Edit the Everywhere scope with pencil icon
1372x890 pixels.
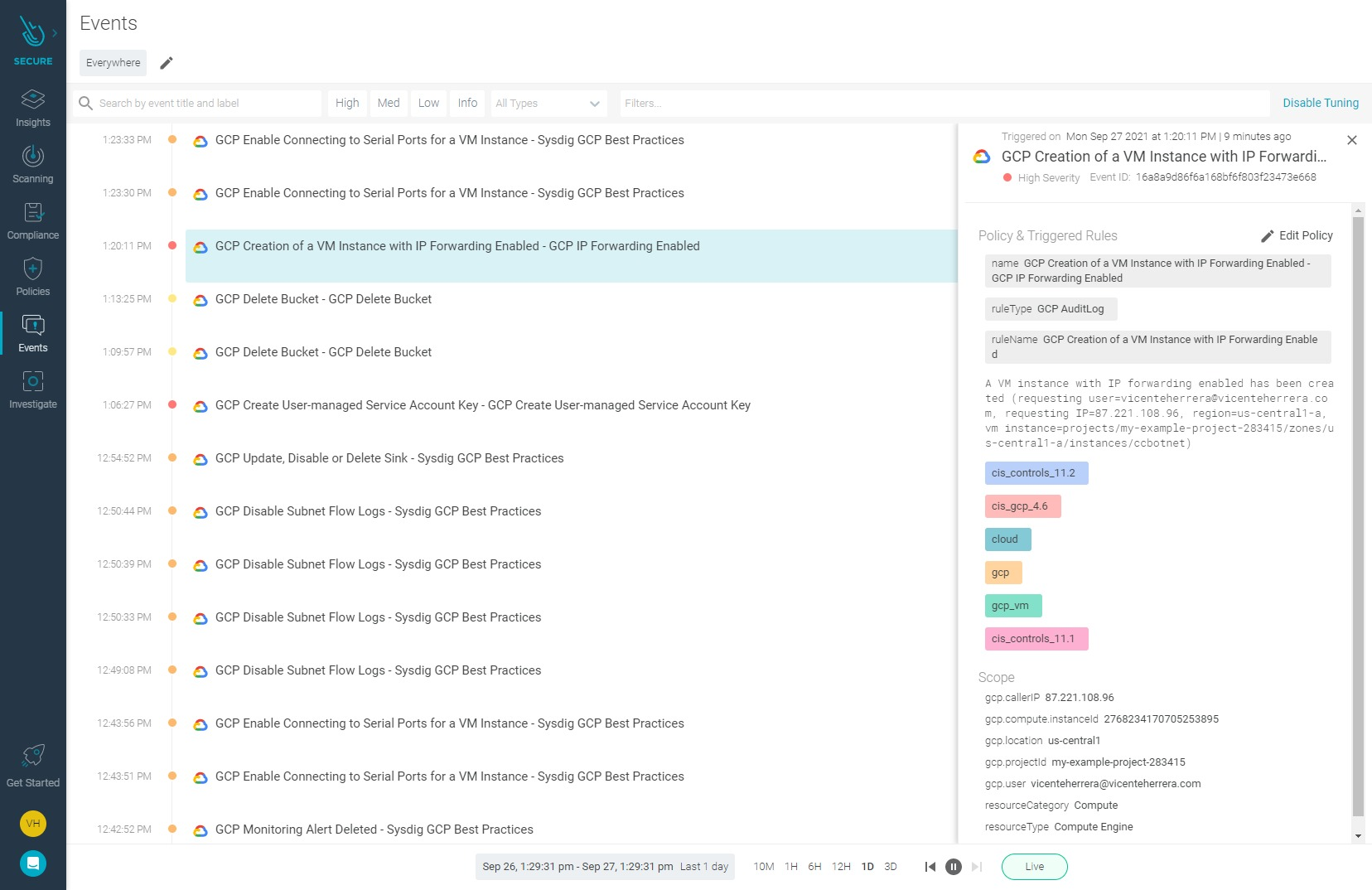[167, 63]
